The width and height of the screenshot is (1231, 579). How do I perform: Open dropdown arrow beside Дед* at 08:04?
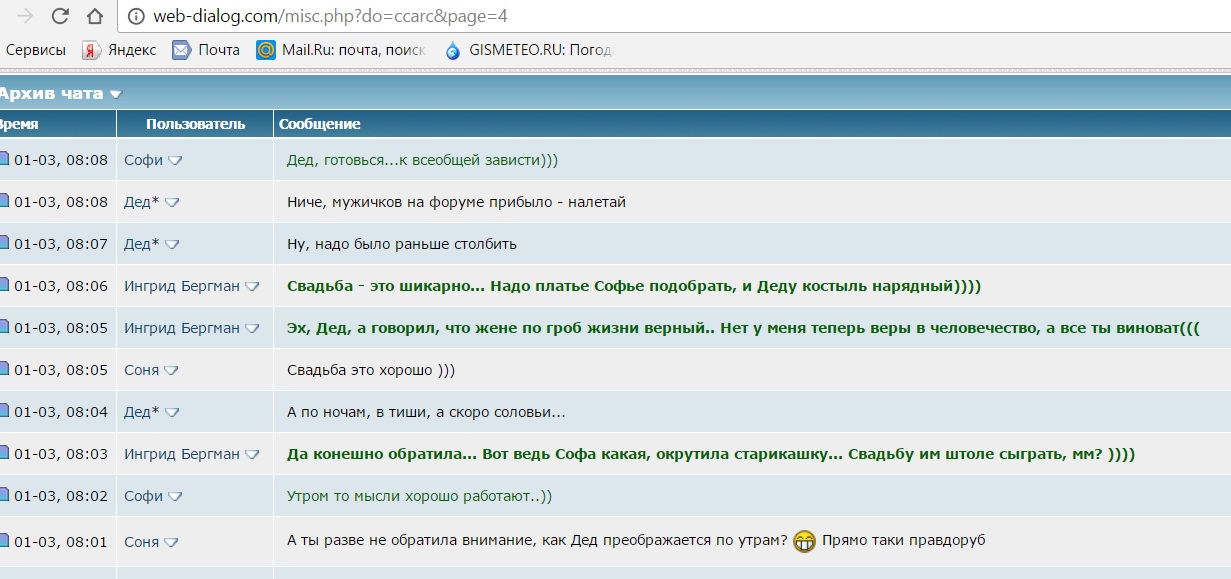point(171,413)
